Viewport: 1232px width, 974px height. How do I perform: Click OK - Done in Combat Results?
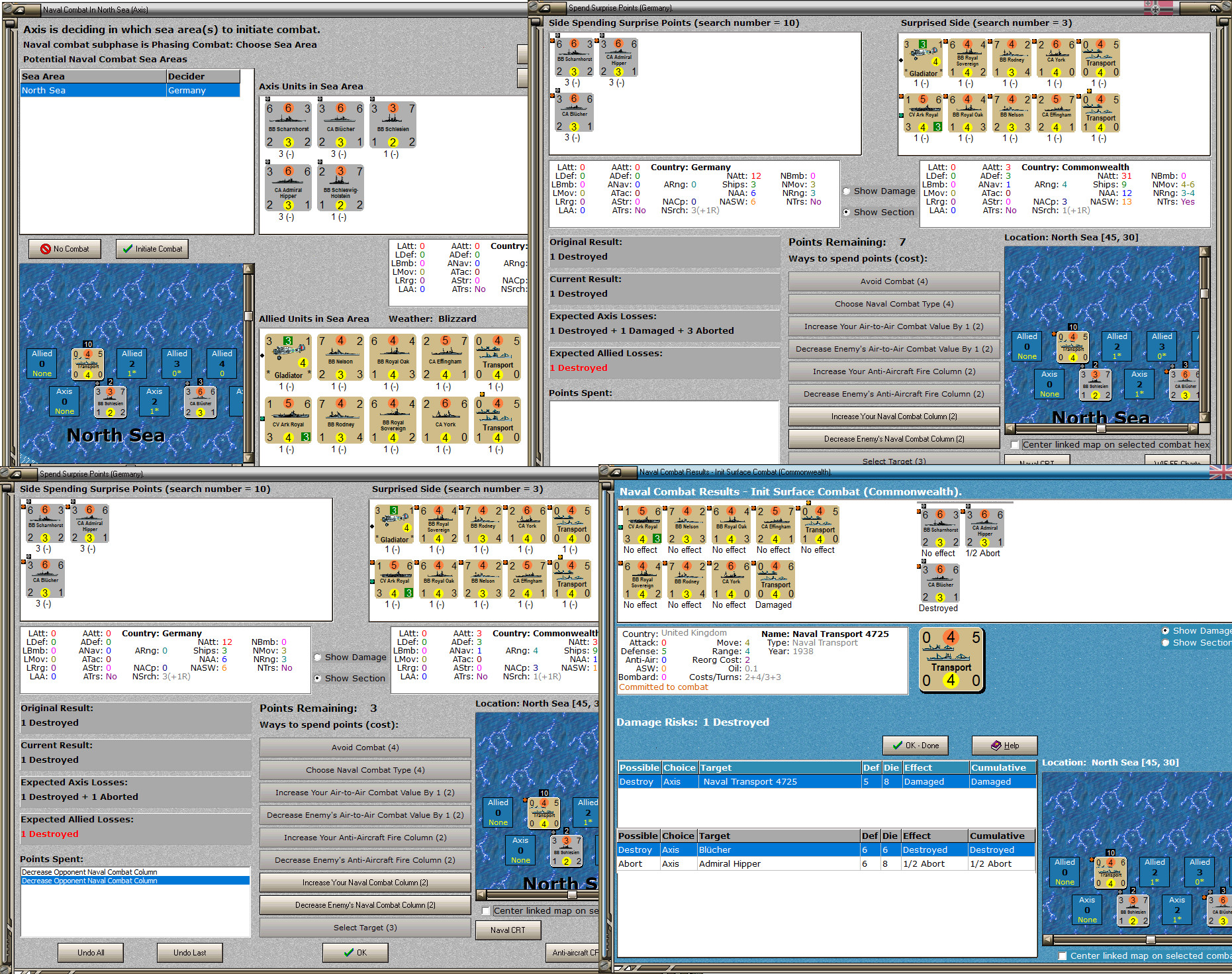click(x=916, y=746)
